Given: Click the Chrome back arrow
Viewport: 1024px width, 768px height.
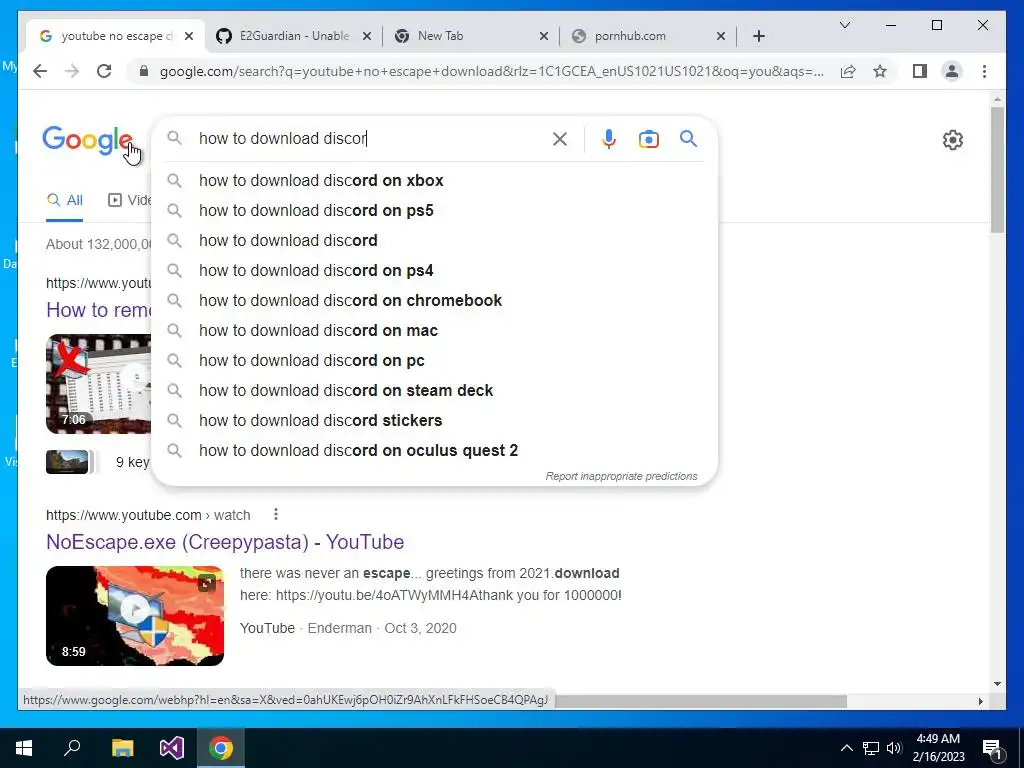Looking at the screenshot, I should coord(40,71).
